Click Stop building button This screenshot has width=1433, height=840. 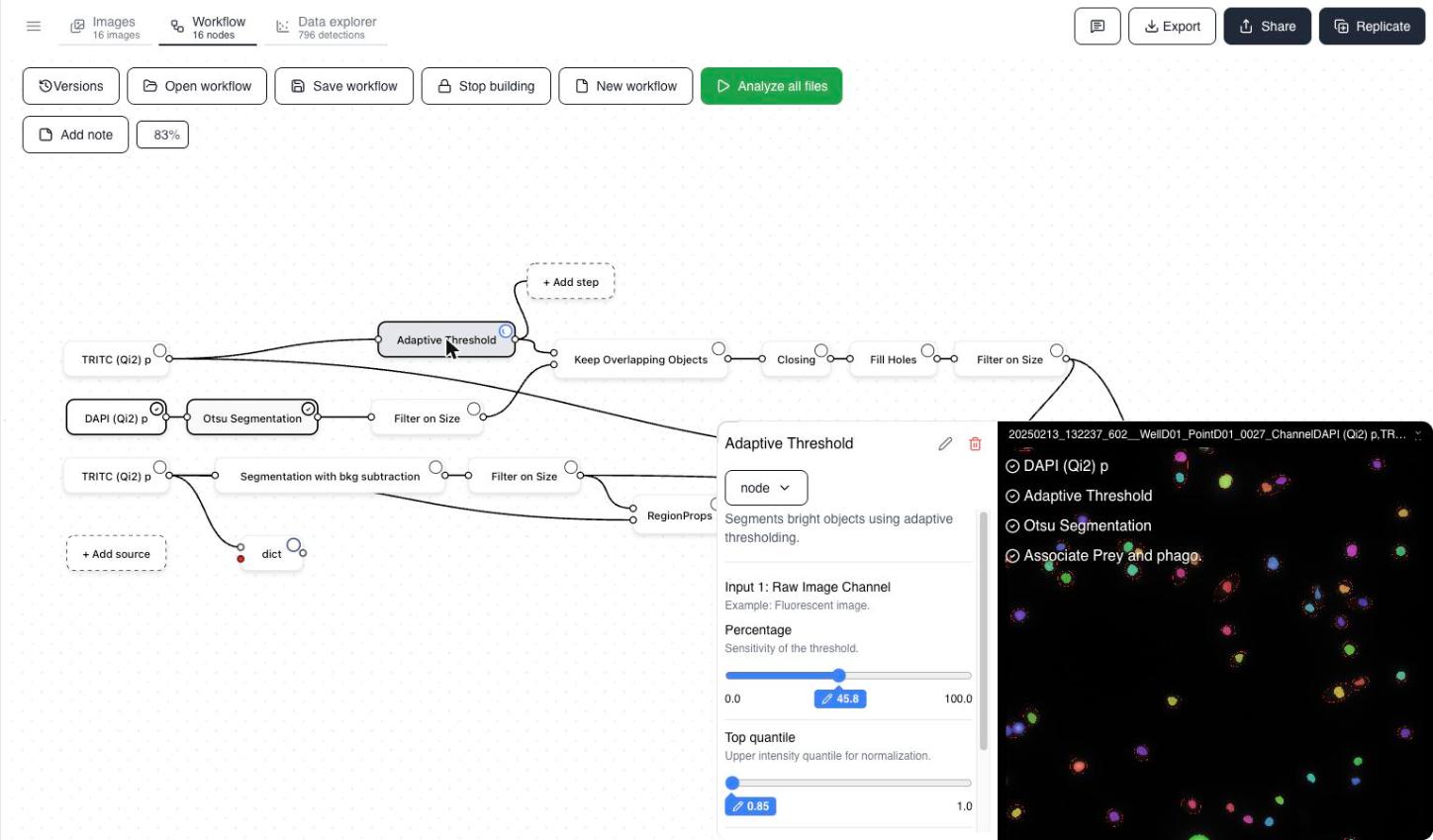[486, 86]
